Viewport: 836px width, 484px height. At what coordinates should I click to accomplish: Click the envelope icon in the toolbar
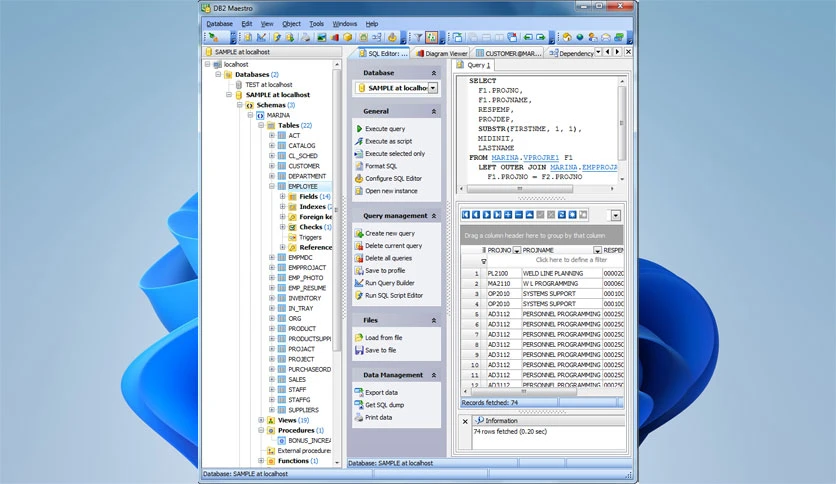tap(606, 37)
